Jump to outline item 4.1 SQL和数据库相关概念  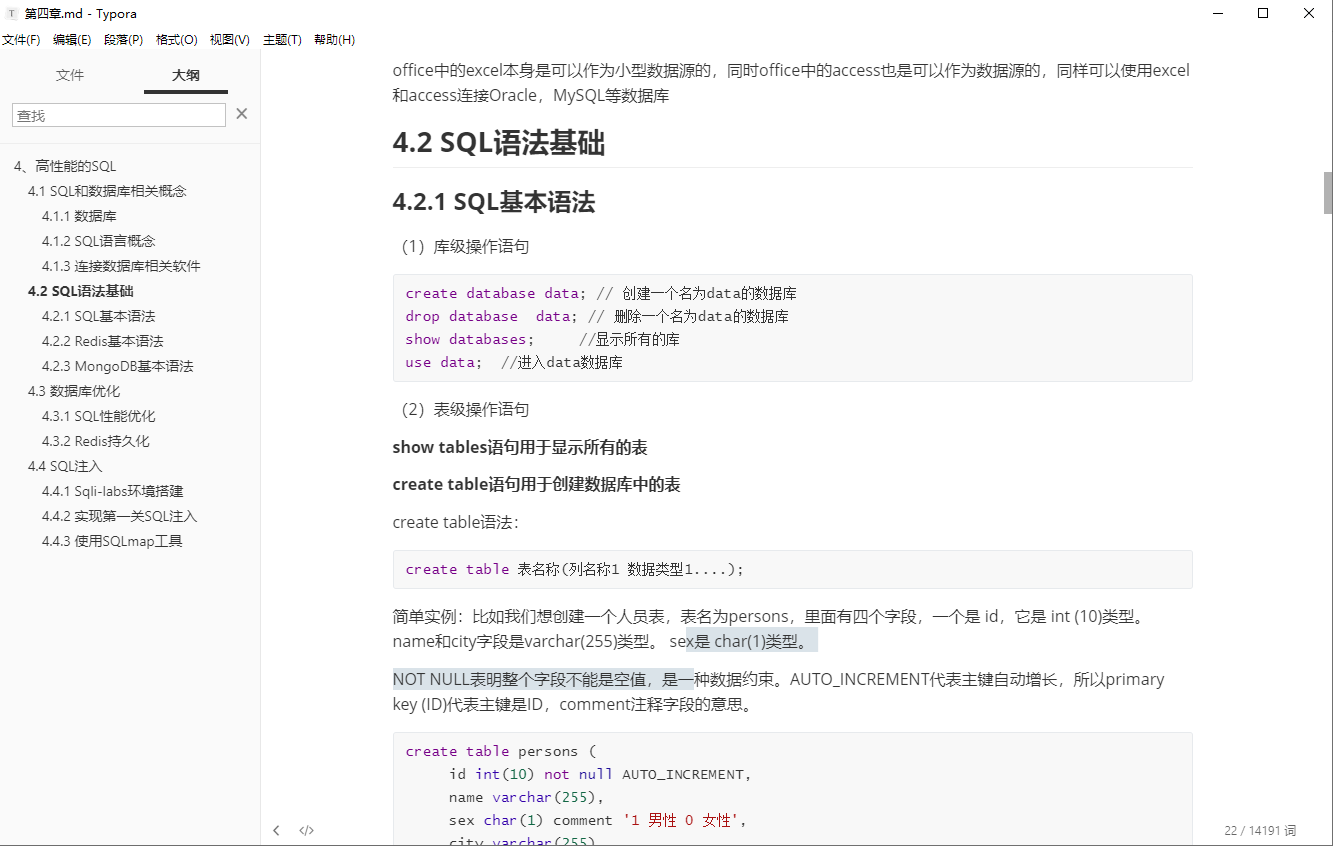(107, 191)
